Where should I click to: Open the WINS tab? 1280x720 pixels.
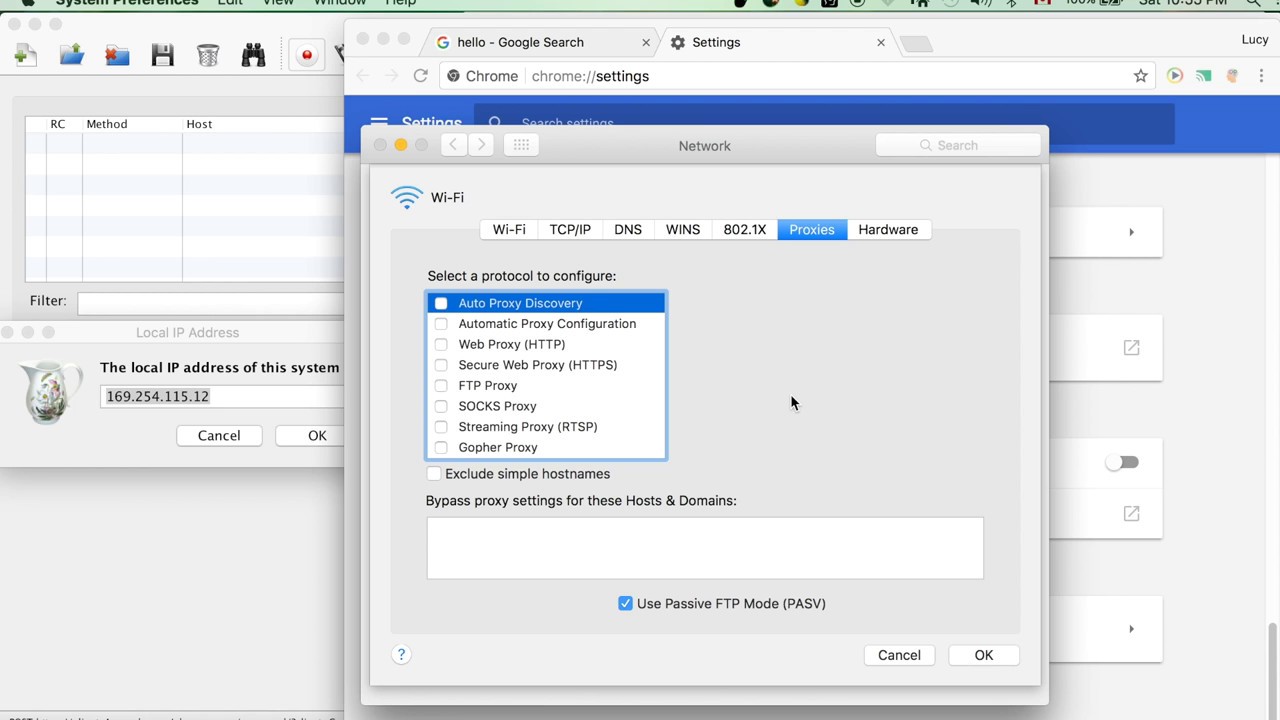coord(683,229)
